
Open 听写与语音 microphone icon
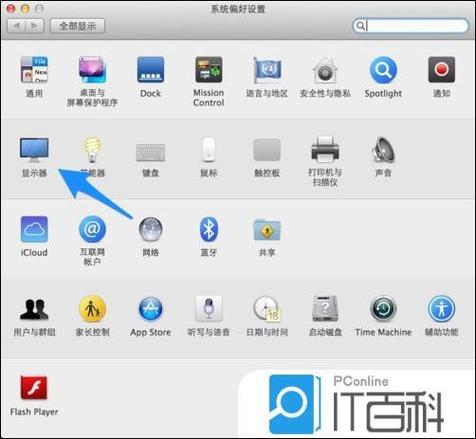point(209,309)
